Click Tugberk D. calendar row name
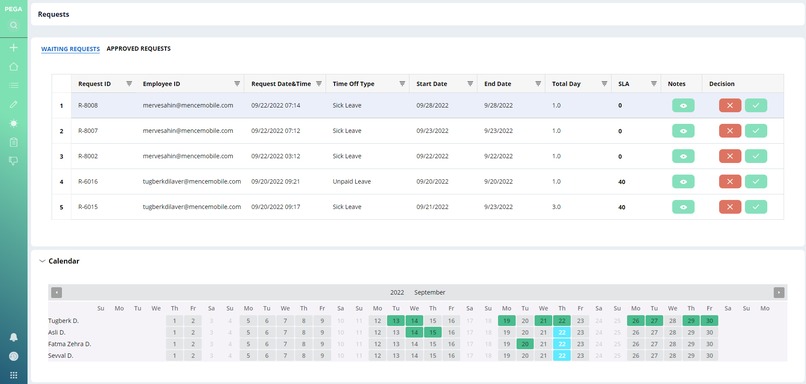This screenshot has width=806, height=384. point(64,321)
